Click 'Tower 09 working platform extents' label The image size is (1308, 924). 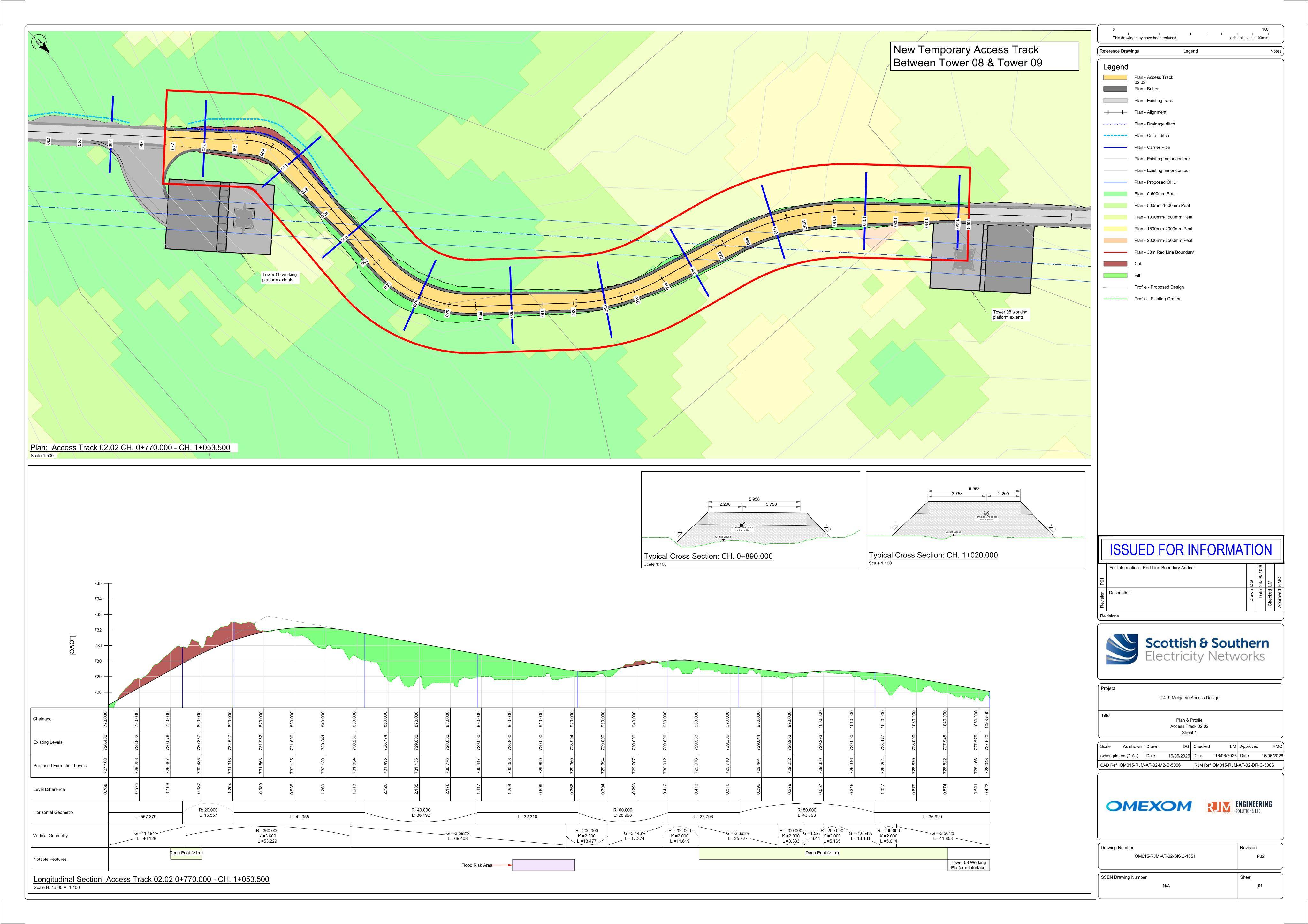tap(279, 277)
